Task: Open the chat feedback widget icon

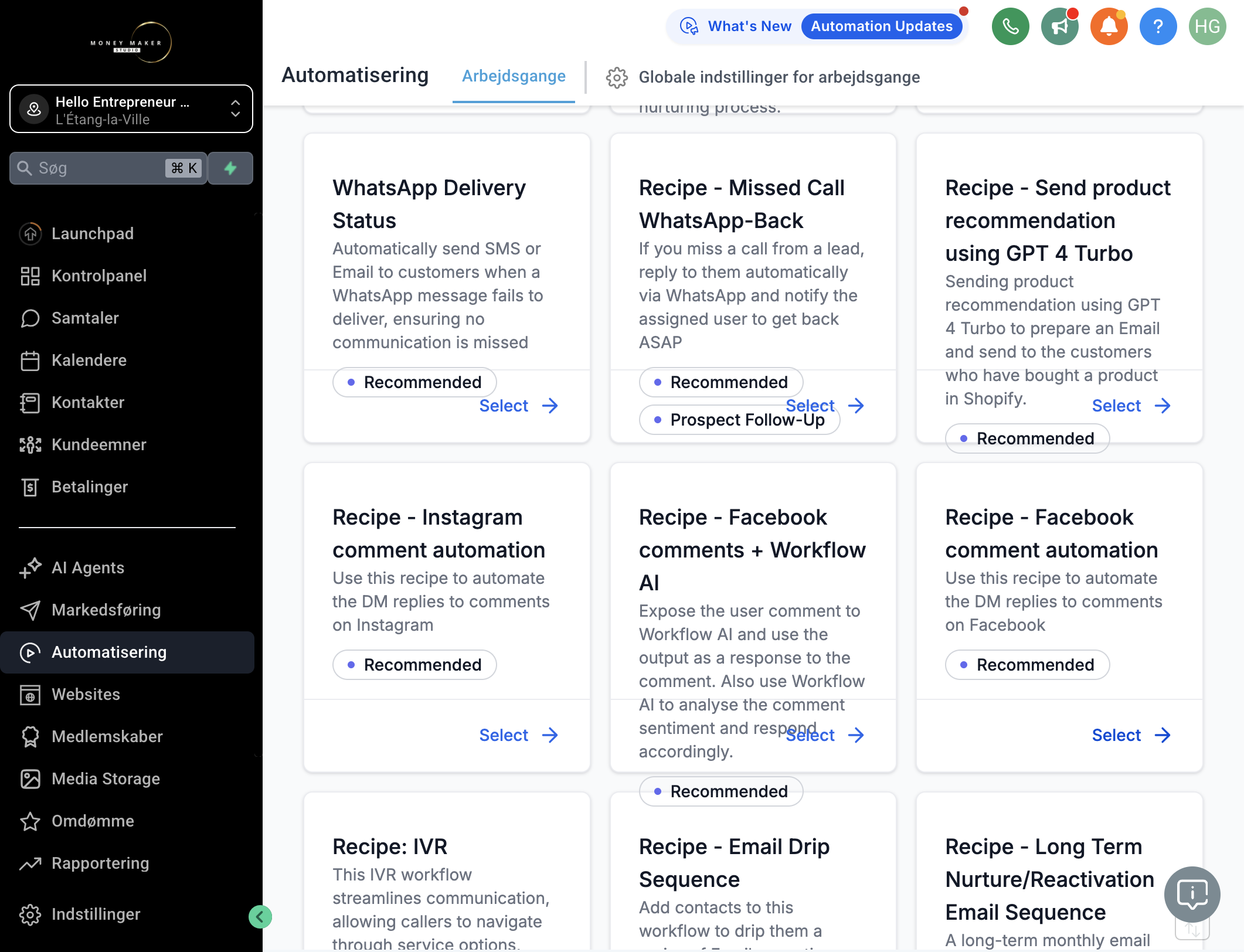Action: tap(1192, 894)
